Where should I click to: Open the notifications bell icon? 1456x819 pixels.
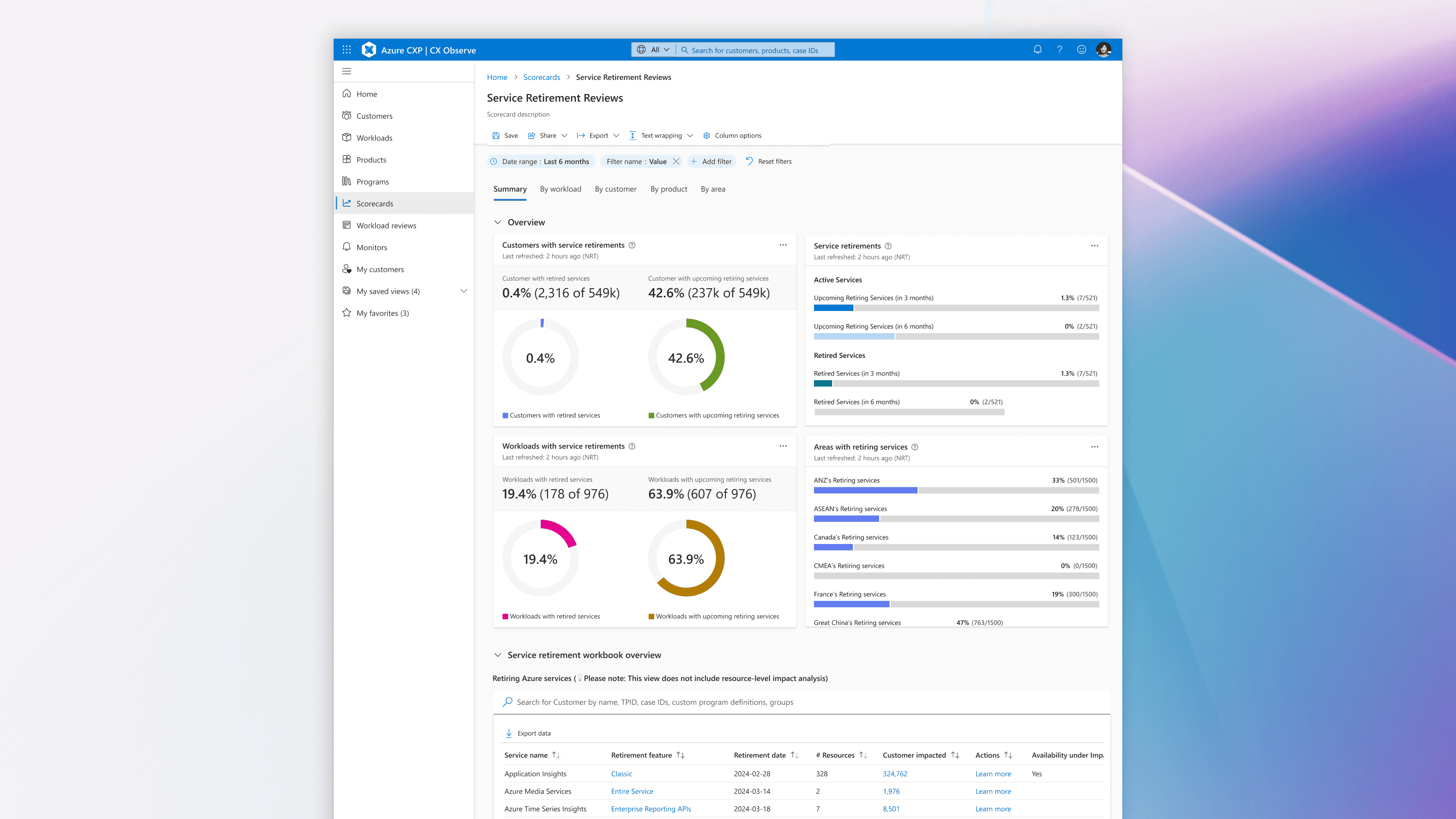(1037, 50)
